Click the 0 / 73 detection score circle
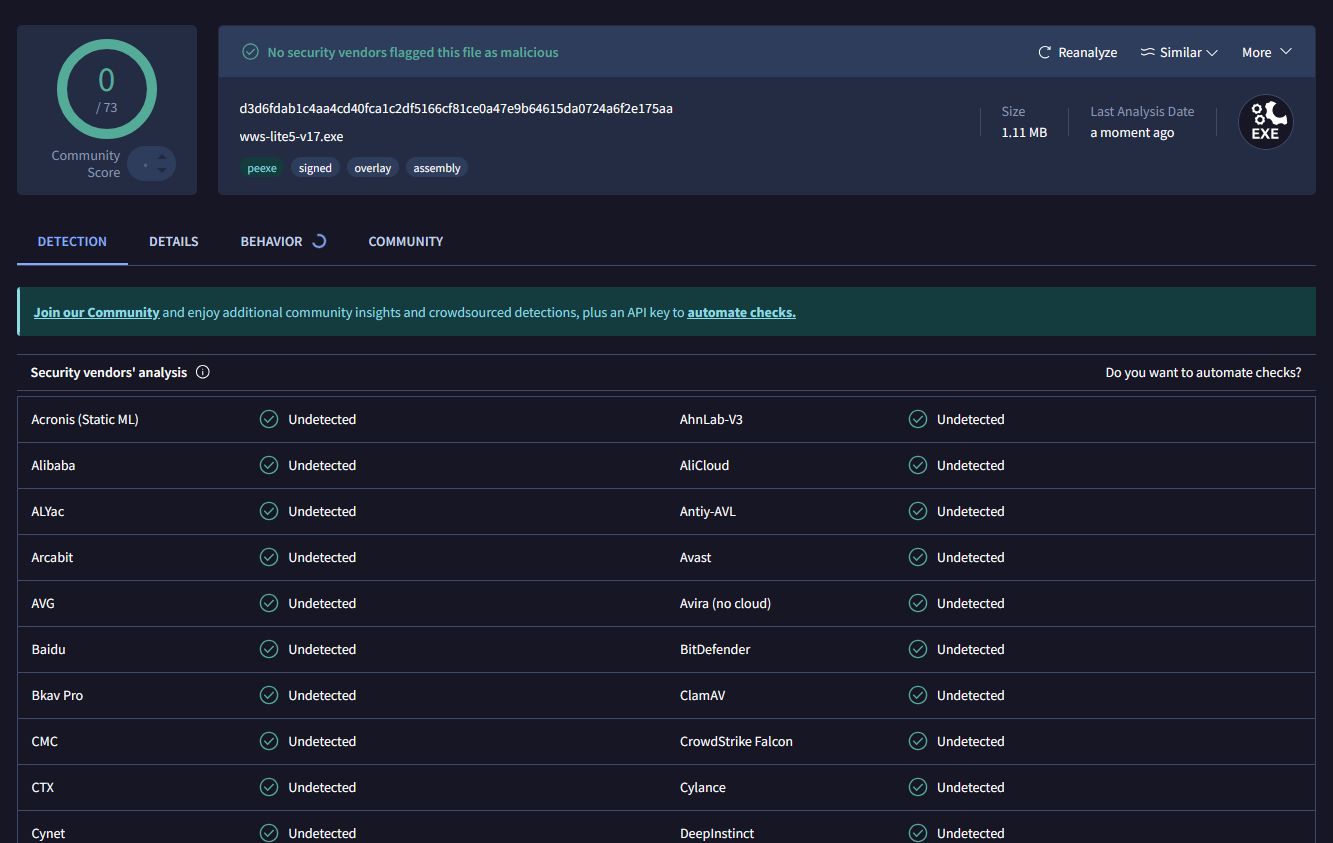The width and height of the screenshot is (1333, 843). 107,89
